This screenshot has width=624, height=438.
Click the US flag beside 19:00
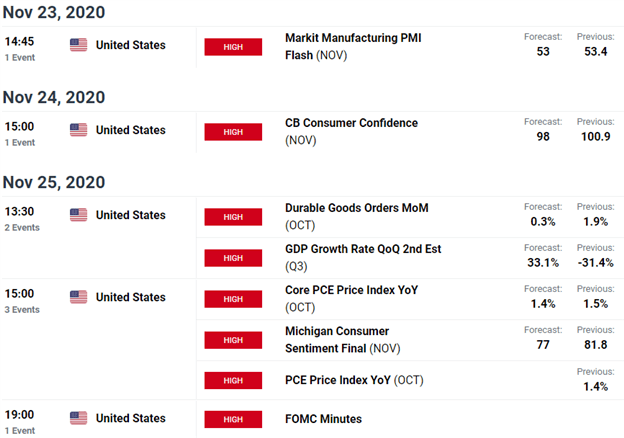click(x=78, y=418)
